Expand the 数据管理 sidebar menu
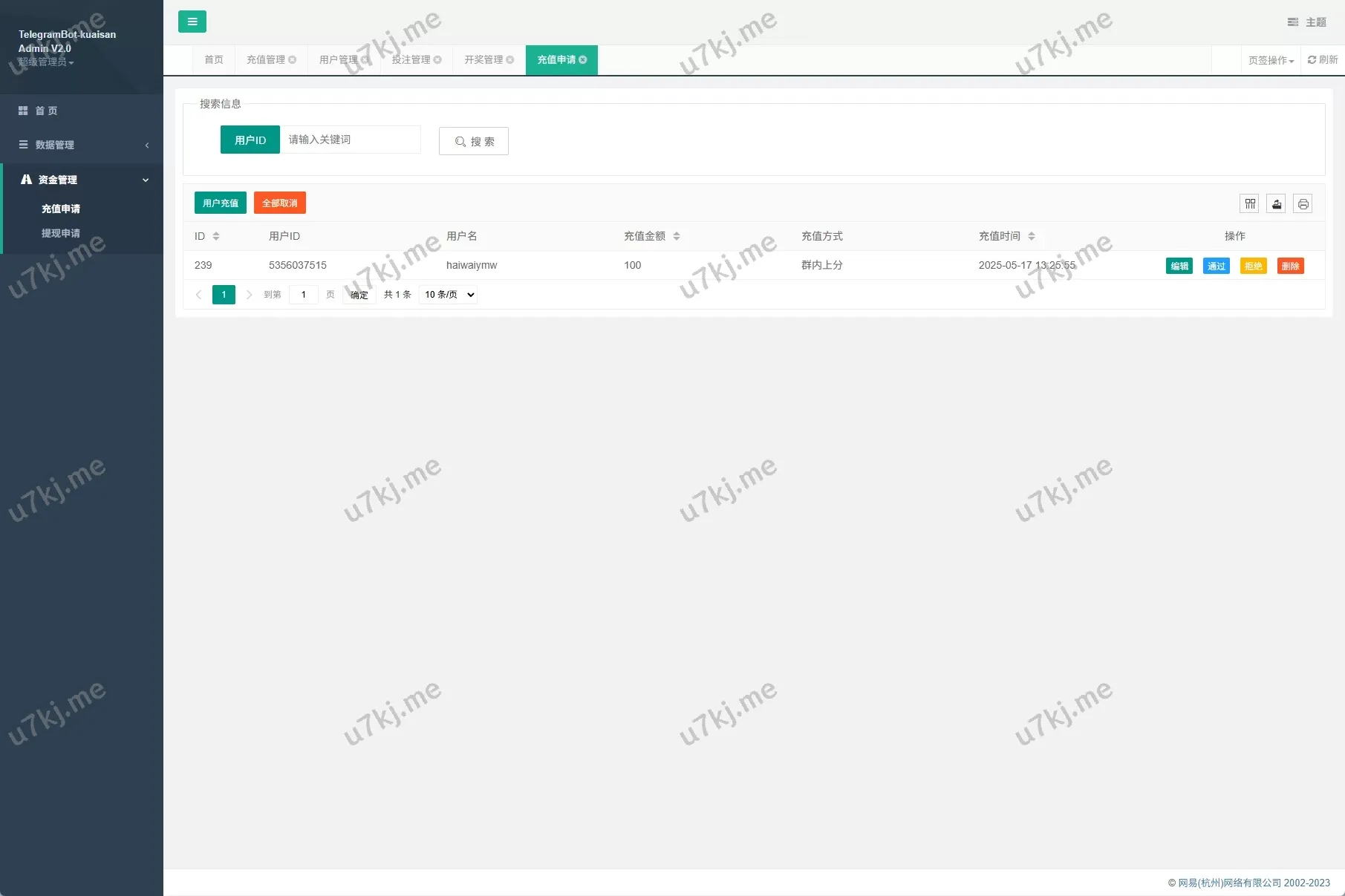Screen dimensions: 1345x896 point(82,145)
